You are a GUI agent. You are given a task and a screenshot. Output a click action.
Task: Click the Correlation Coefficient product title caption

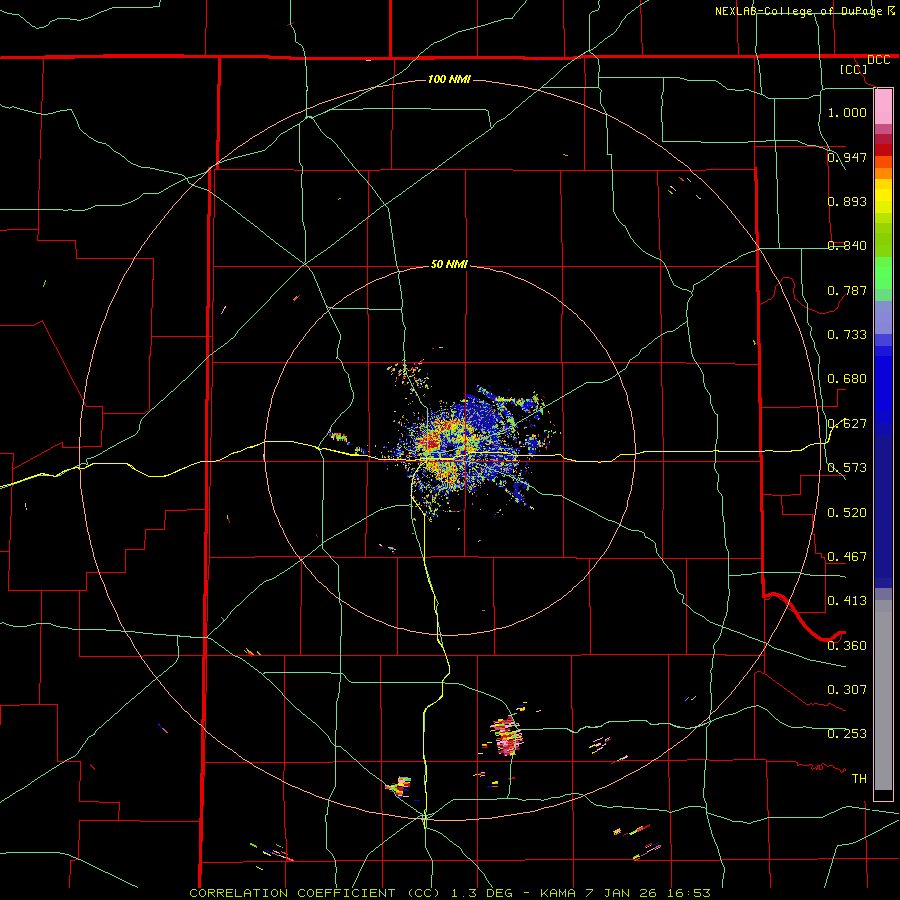coord(449,893)
